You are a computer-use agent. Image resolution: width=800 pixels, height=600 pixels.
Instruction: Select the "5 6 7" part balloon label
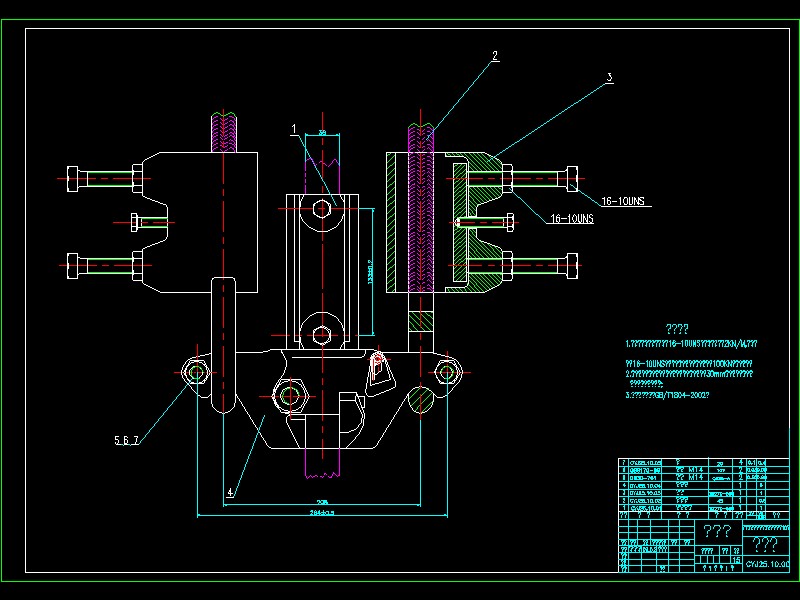pos(127,440)
